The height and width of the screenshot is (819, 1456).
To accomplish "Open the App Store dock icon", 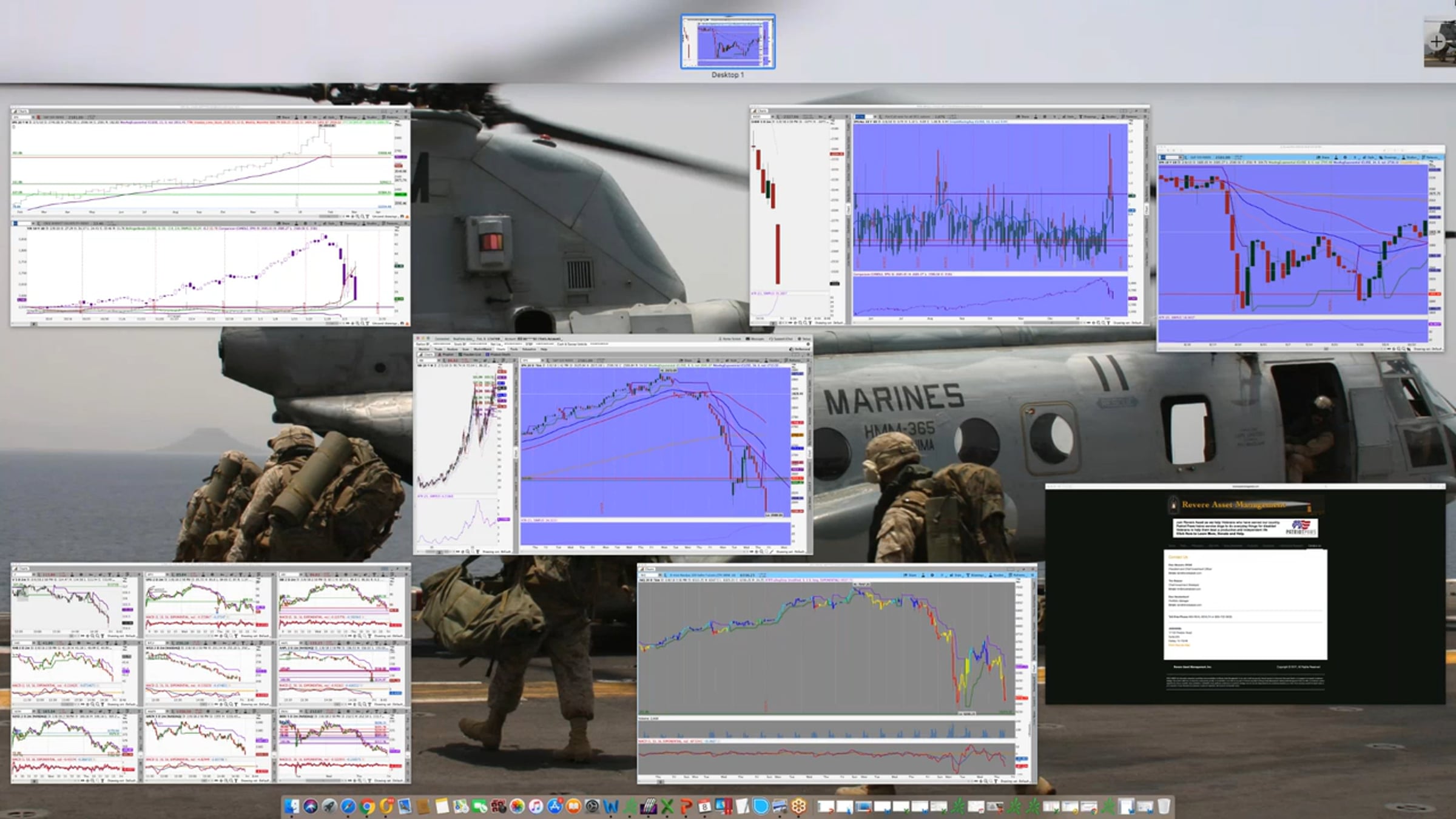I will (x=554, y=806).
